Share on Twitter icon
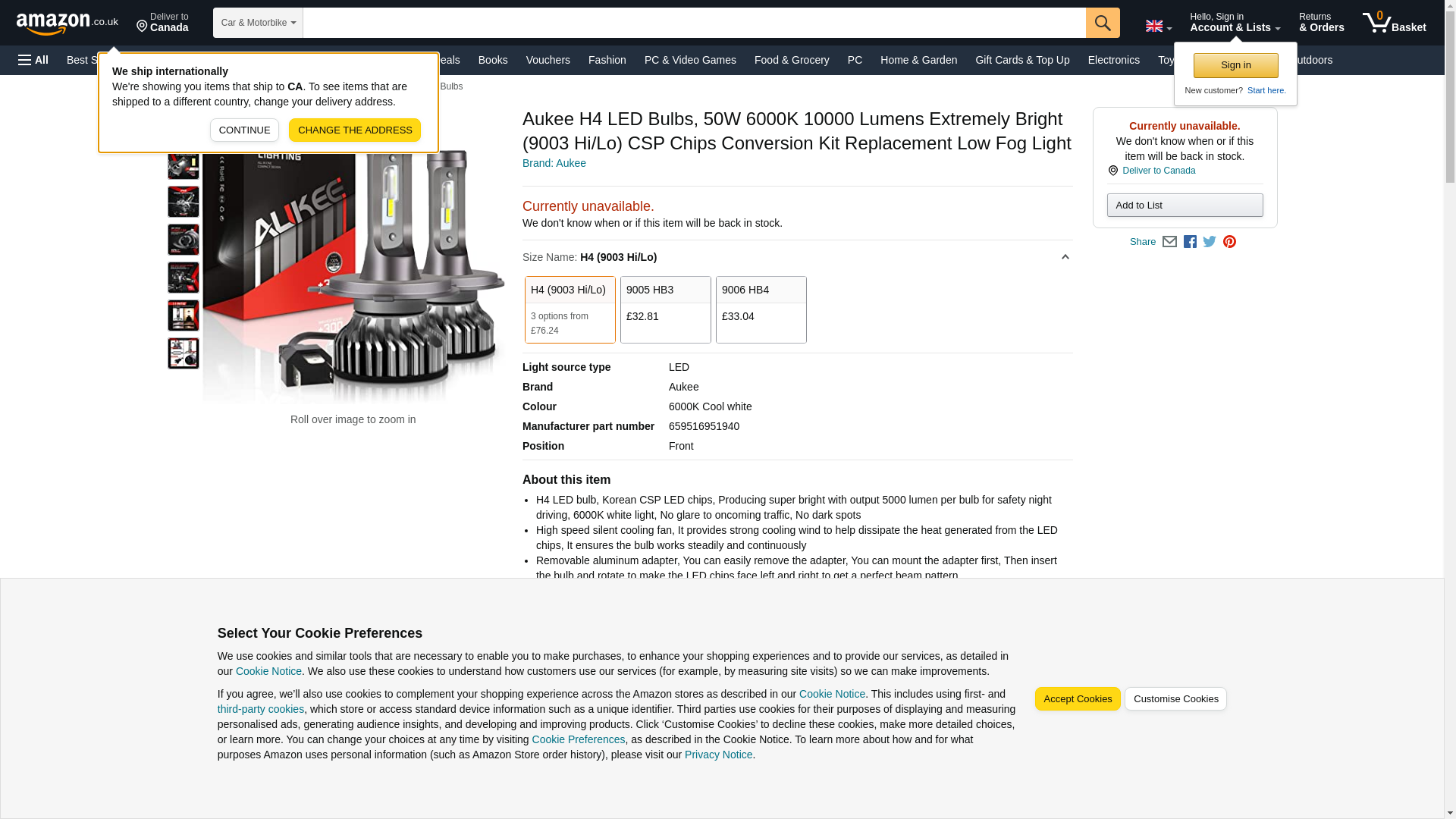 (1210, 242)
